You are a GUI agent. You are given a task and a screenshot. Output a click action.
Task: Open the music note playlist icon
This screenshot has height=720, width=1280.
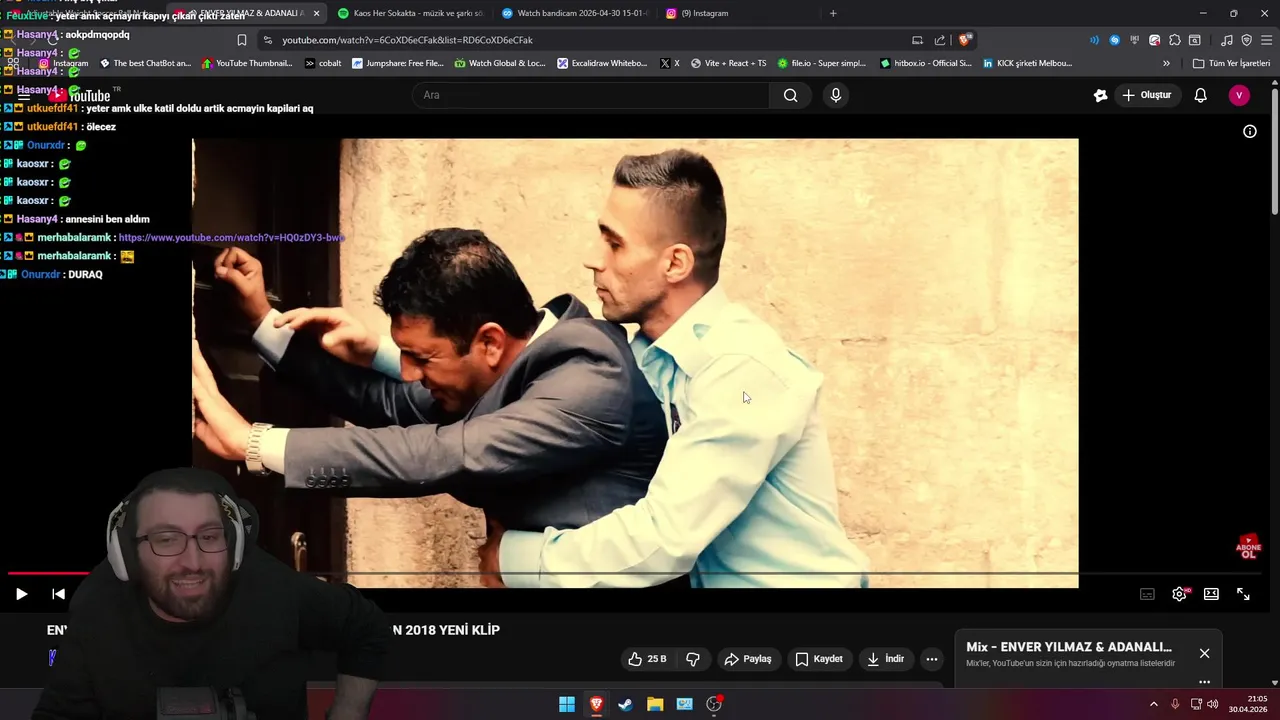pos(1226,40)
